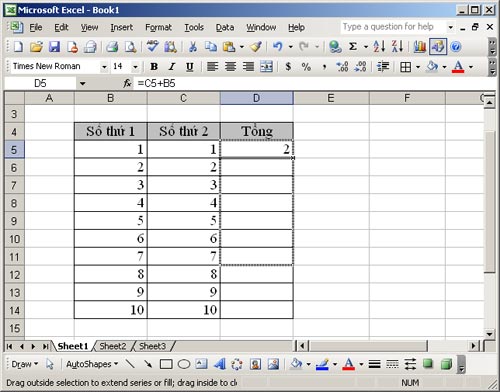This screenshot has width=500, height=392.
Task: Run the Spelling check icon
Action: [x=152, y=47]
